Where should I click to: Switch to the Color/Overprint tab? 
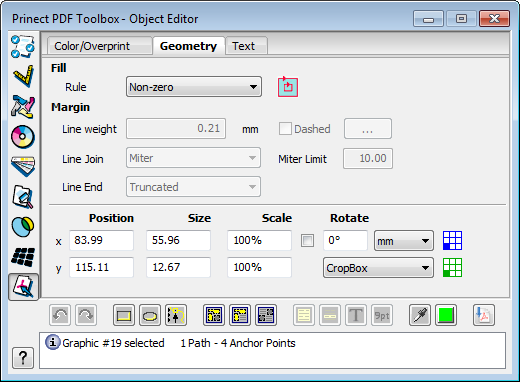(x=99, y=46)
